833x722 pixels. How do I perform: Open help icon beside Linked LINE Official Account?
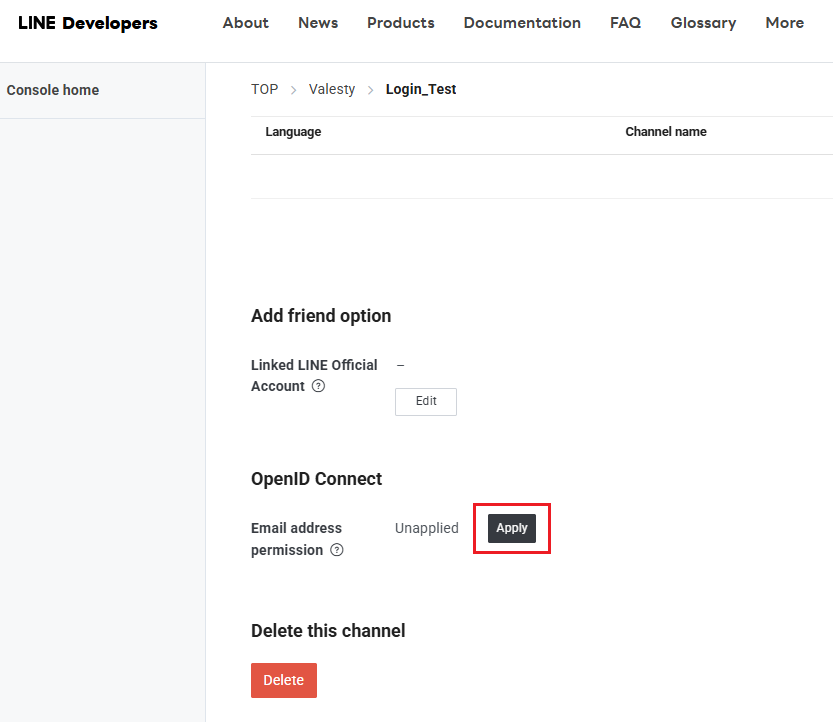click(318, 387)
